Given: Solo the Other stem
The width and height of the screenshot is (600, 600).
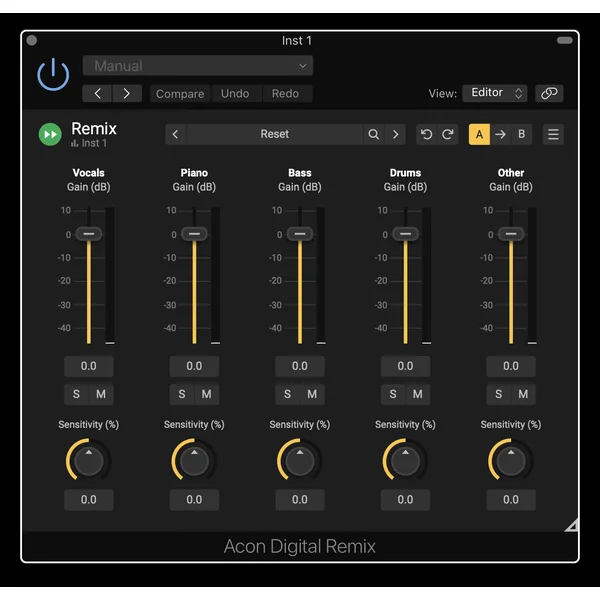Looking at the screenshot, I should click(499, 394).
